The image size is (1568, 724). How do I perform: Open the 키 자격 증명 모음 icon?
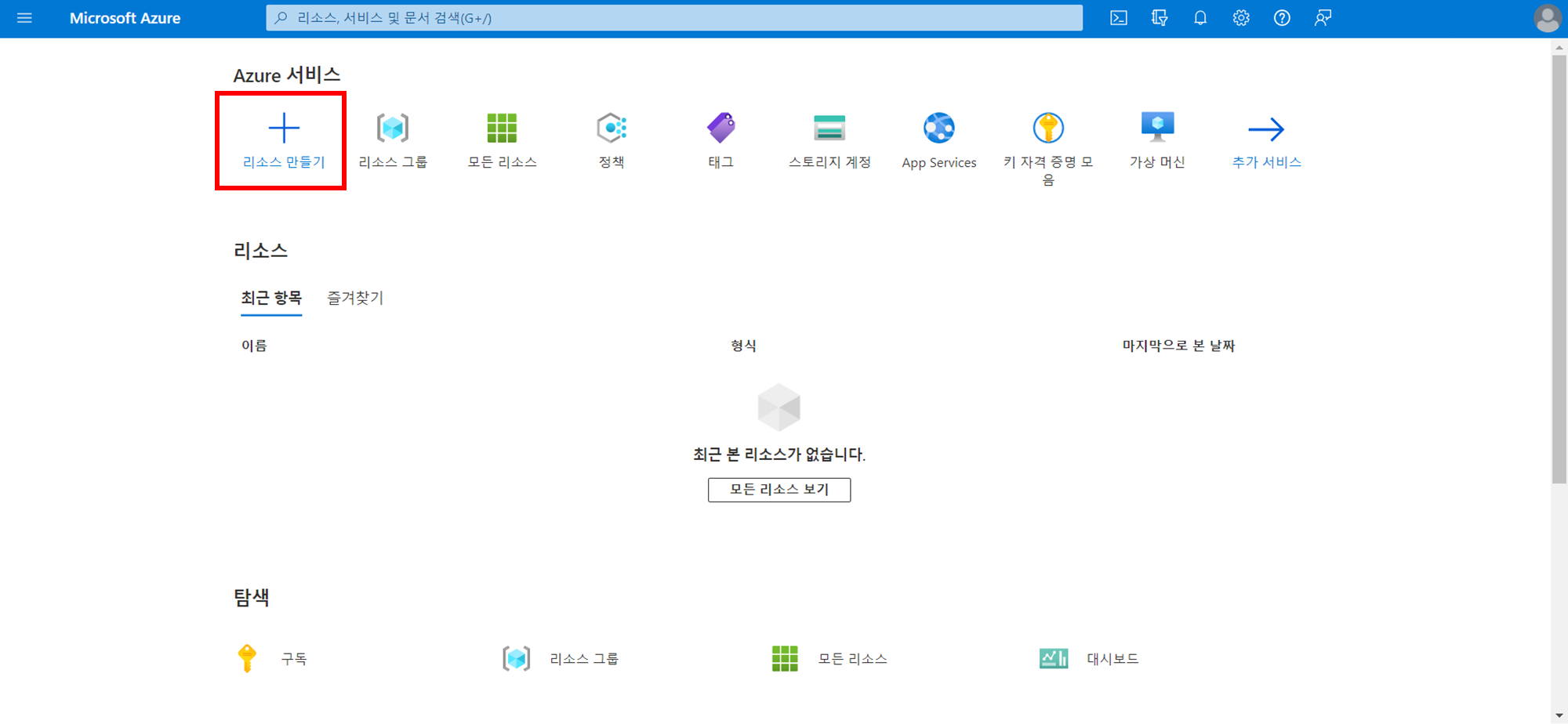1048,128
